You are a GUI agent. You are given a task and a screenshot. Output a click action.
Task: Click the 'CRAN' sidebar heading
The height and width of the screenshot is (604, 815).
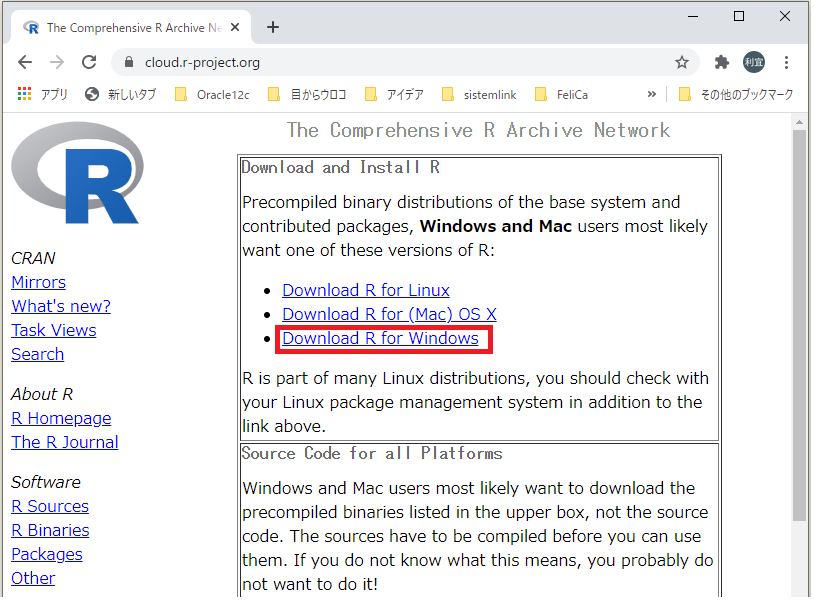coord(33,258)
